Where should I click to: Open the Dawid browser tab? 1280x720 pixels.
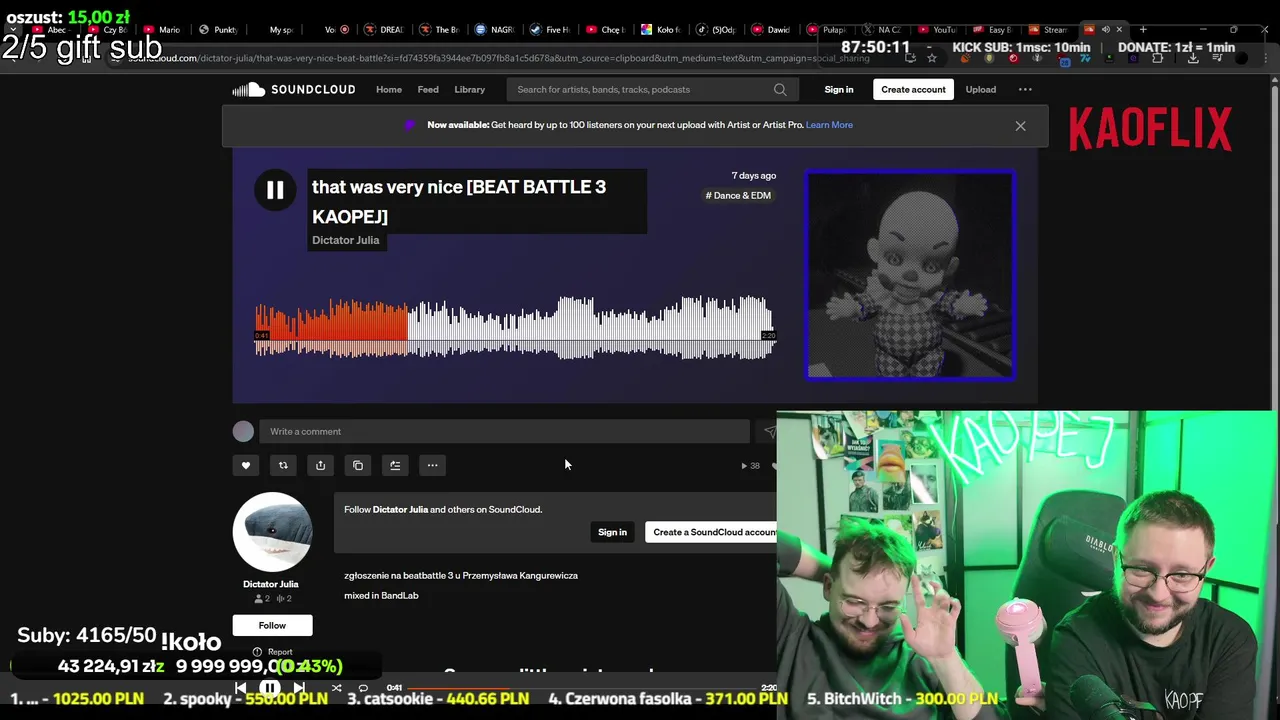[x=770, y=30]
